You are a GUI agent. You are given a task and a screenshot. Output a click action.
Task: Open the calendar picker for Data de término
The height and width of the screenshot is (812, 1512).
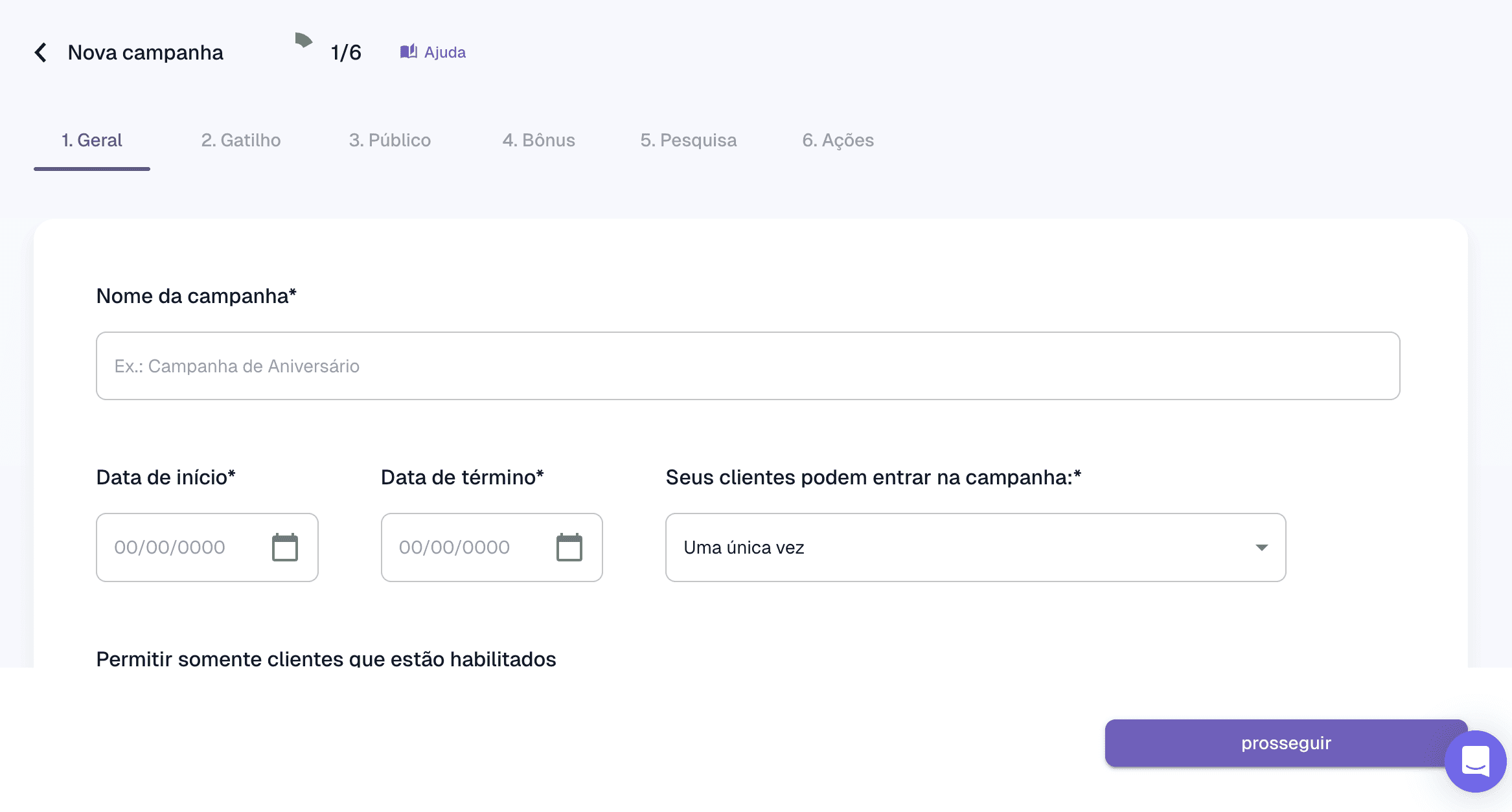coord(569,547)
